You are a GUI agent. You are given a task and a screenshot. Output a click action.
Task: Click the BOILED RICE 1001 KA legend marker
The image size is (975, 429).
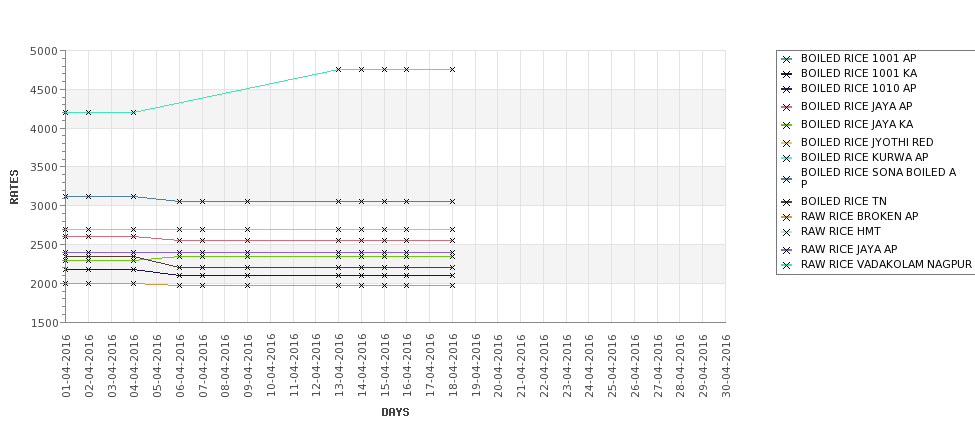pos(787,74)
